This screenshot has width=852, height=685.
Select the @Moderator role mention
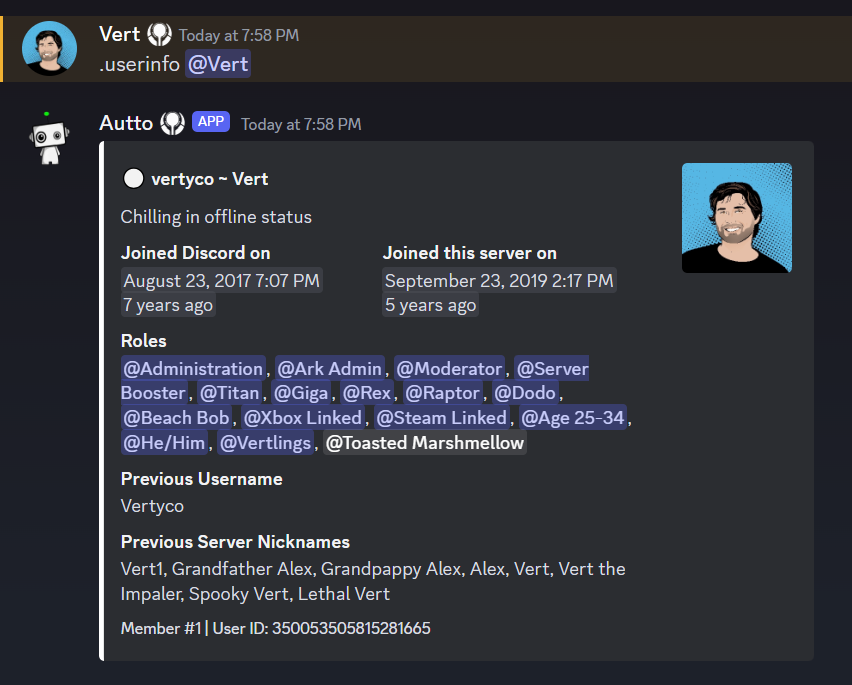pos(449,369)
